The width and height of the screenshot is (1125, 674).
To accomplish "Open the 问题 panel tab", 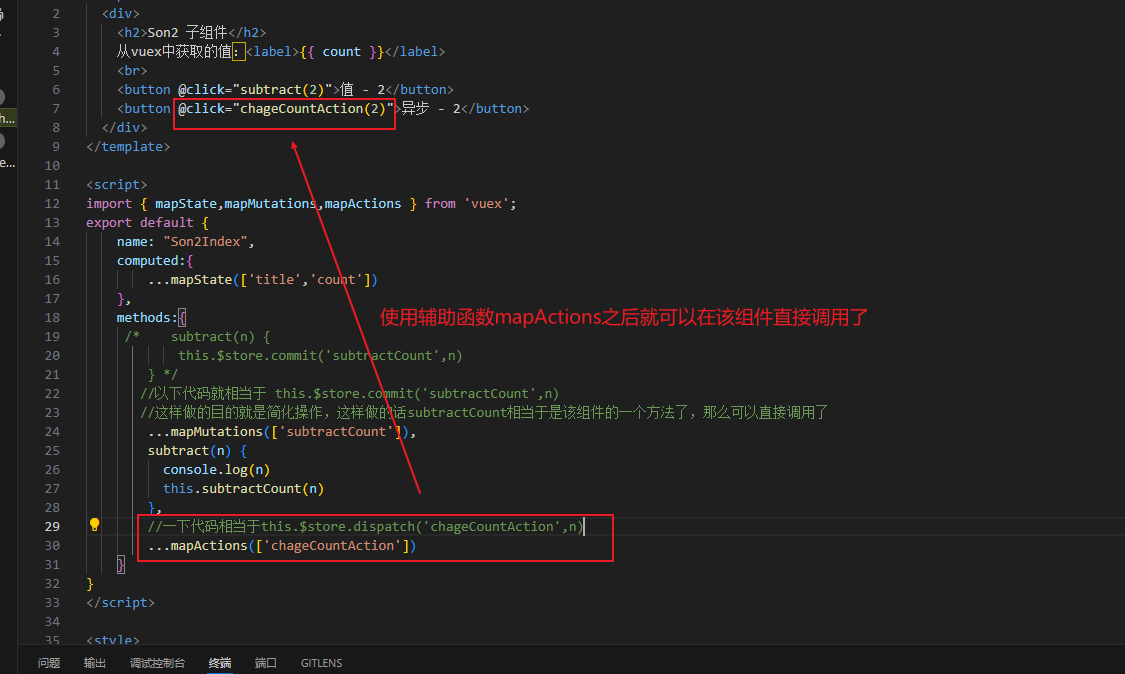I will click(x=49, y=663).
